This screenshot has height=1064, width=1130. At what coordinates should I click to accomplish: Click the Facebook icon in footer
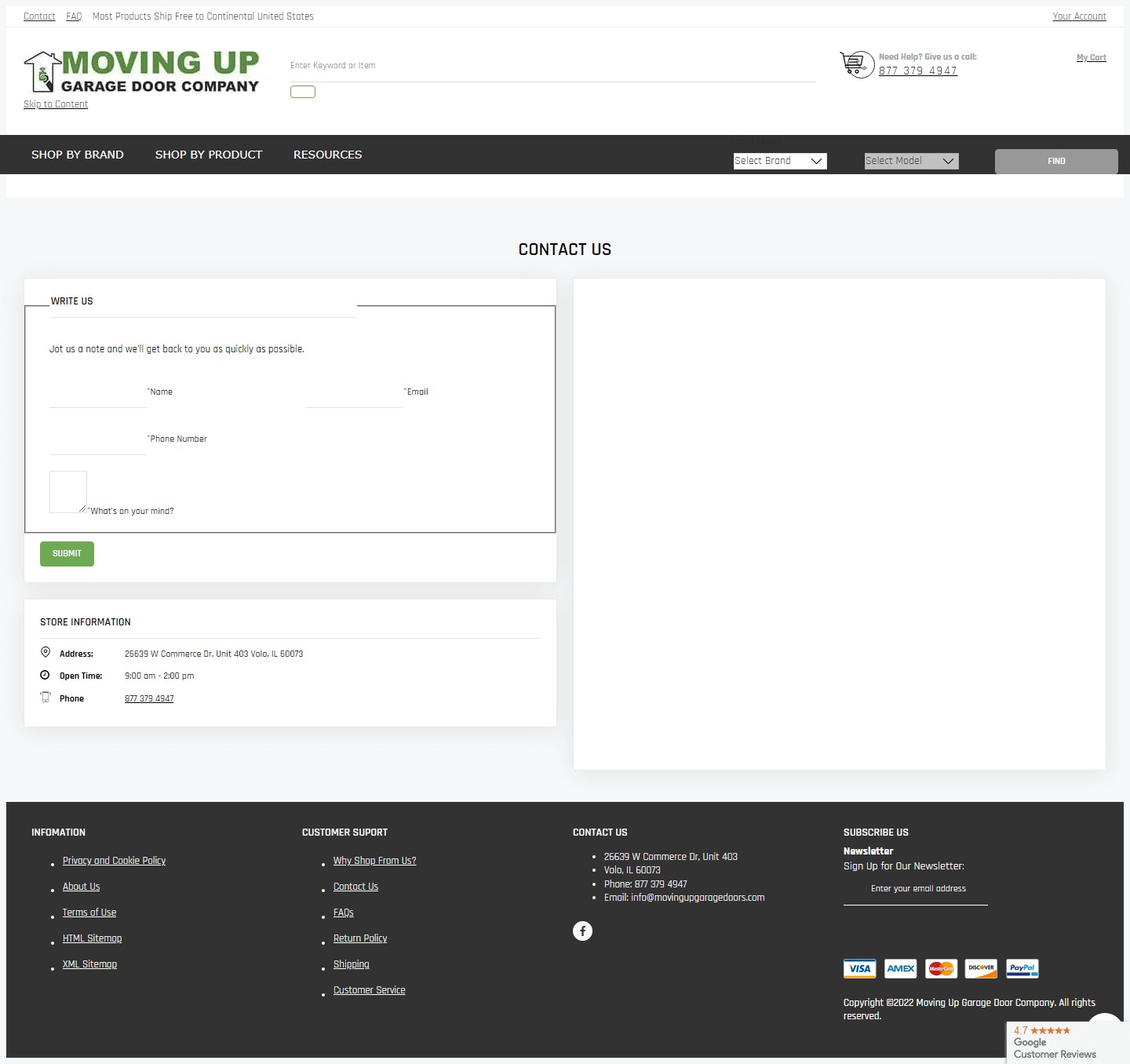coord(582,931)
